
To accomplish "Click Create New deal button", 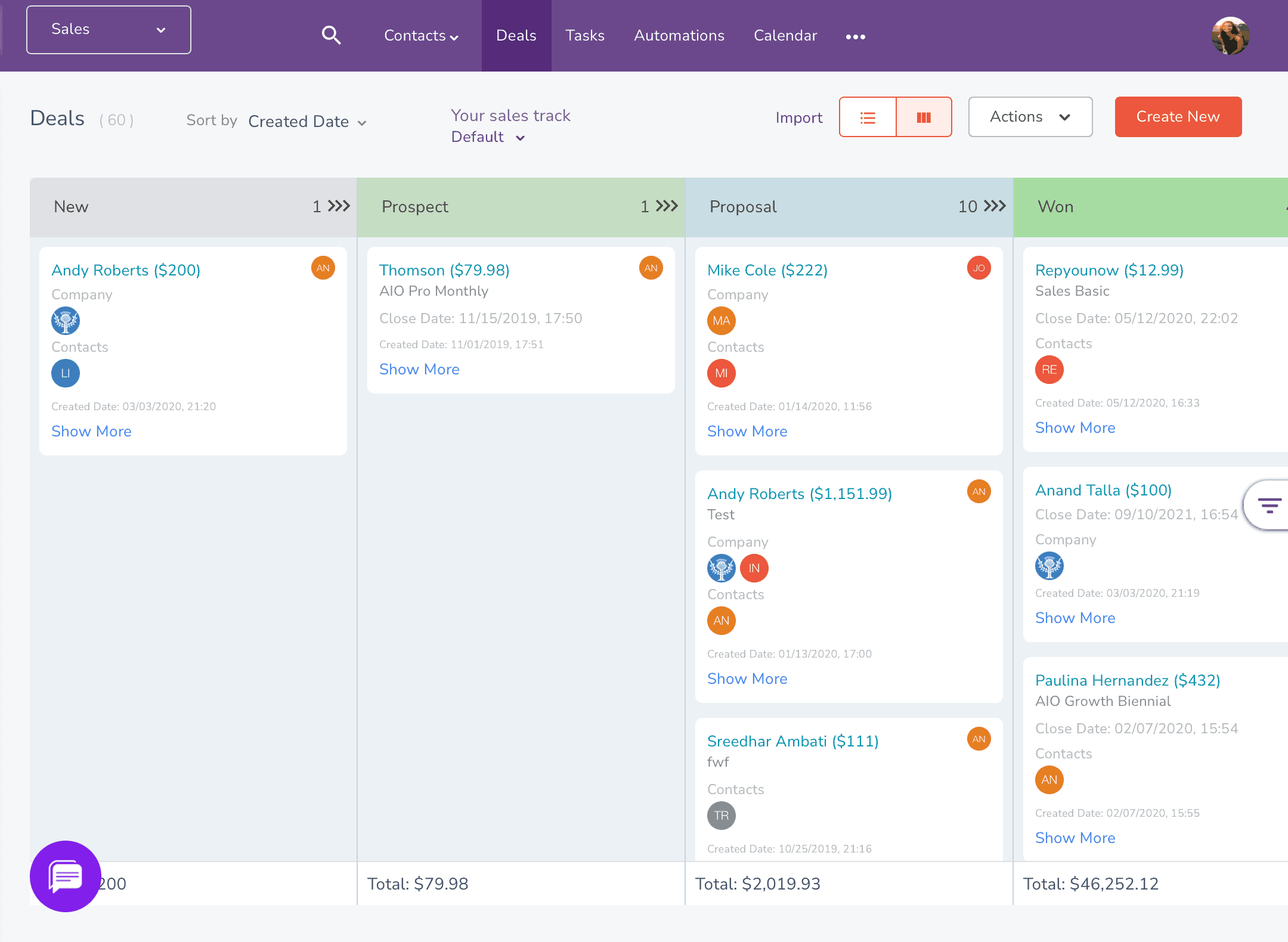I will pos(1178,117).
